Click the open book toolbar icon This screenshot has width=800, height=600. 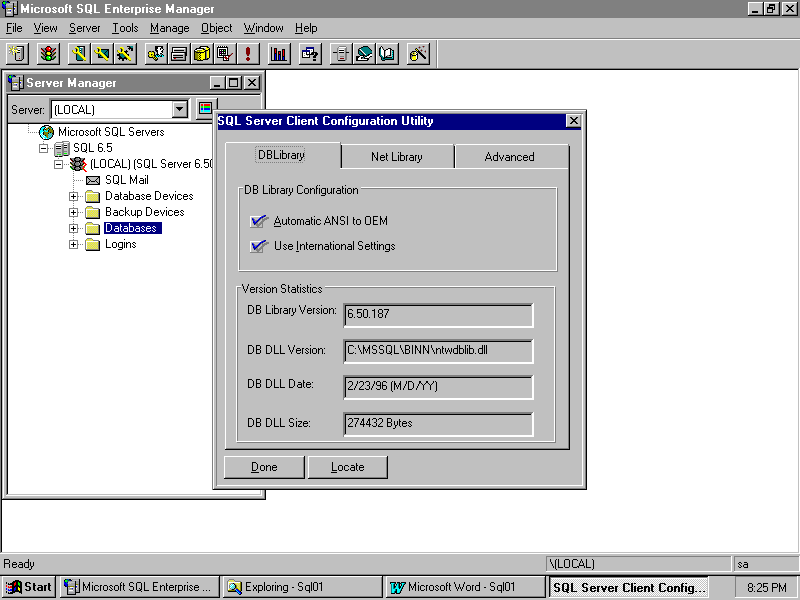pos(388,53)
